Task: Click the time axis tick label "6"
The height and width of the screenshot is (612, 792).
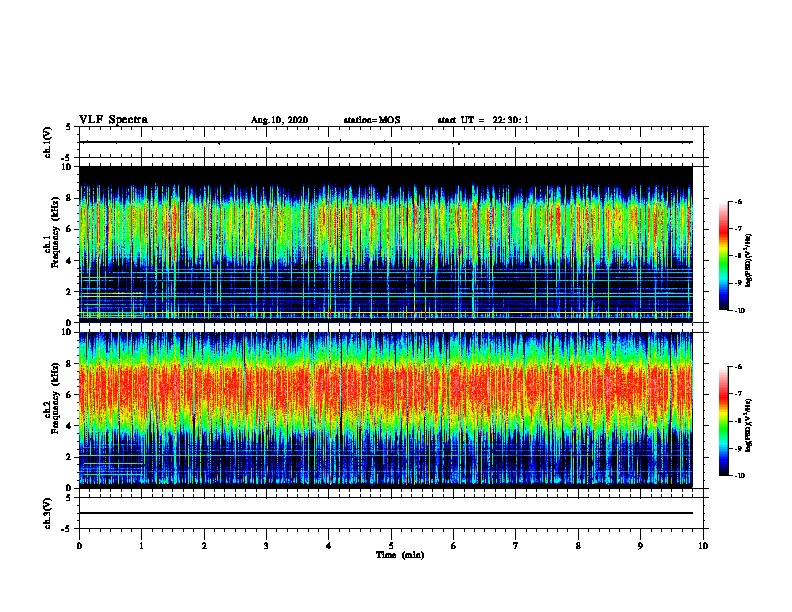Action: [x=454, y=546]
